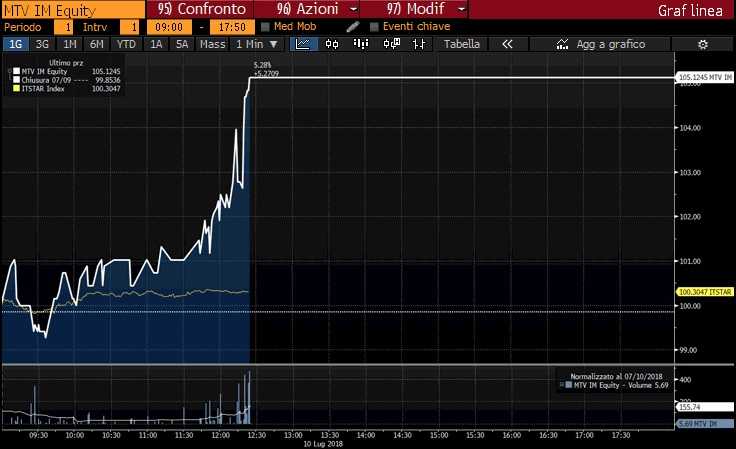Select the 5A range tab

(x=182, y=44)
